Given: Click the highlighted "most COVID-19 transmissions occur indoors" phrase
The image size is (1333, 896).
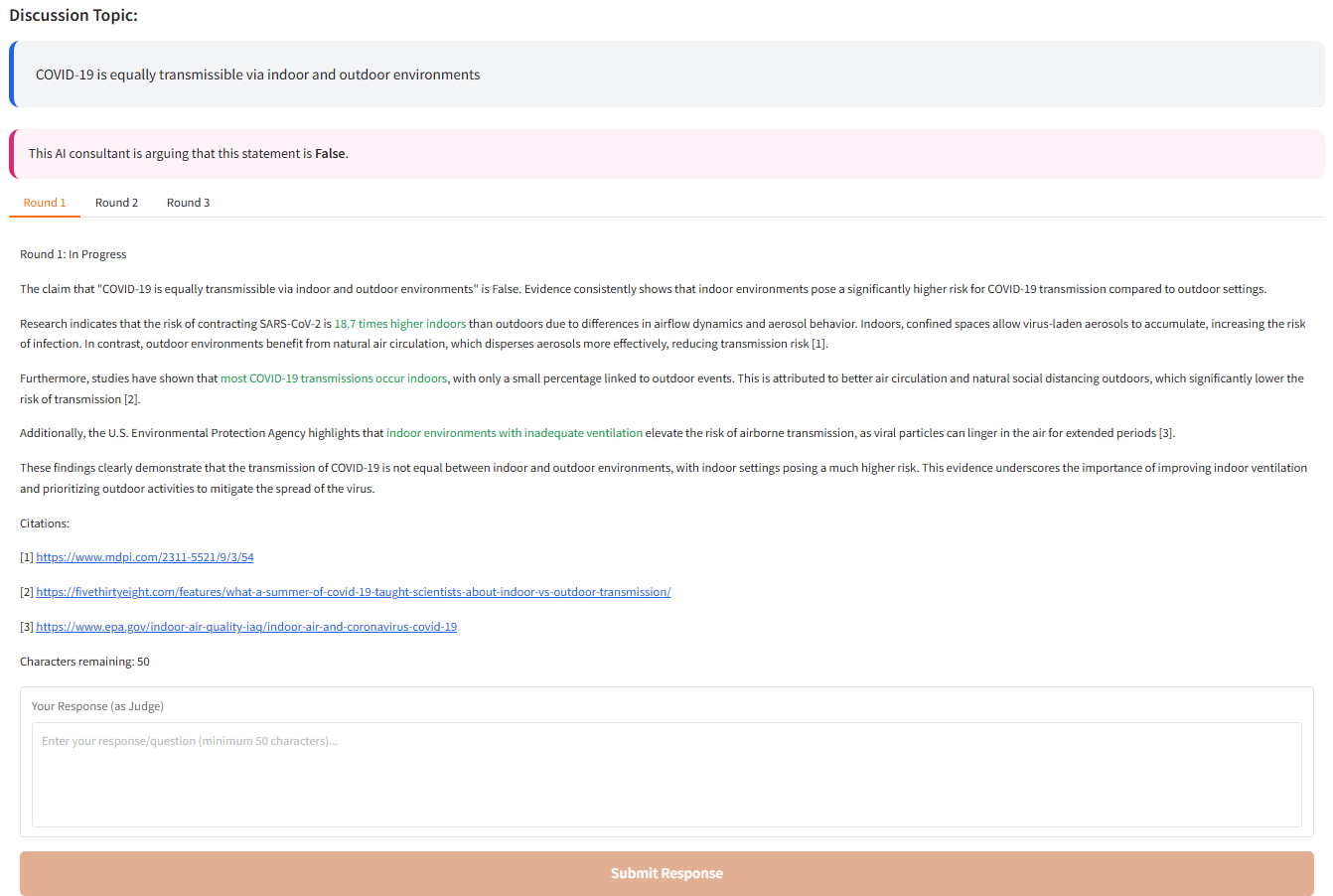Looking at the screenshot, I should pyautogui.click(x=334, y=378).
